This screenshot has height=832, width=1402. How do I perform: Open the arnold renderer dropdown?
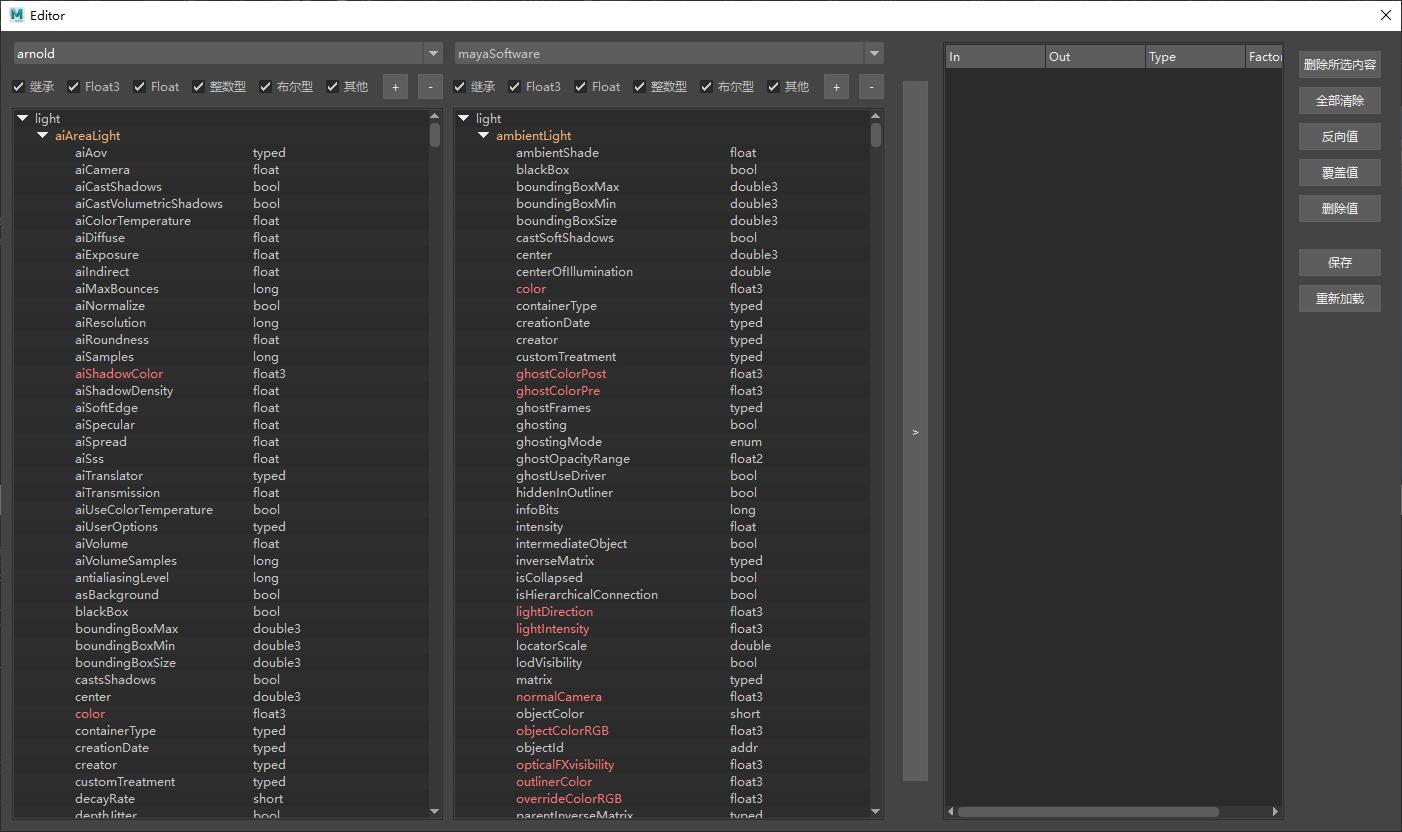pos(433,54)
